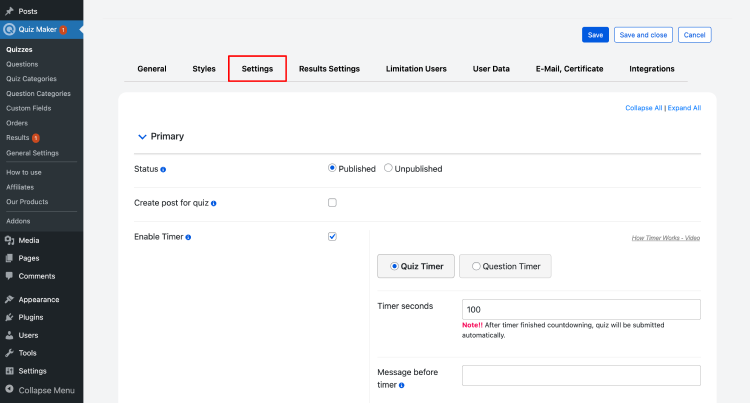Open Results in the sidebar
Image resolution: width=750 pixels, height=403 pixels.
pos(18,138)
